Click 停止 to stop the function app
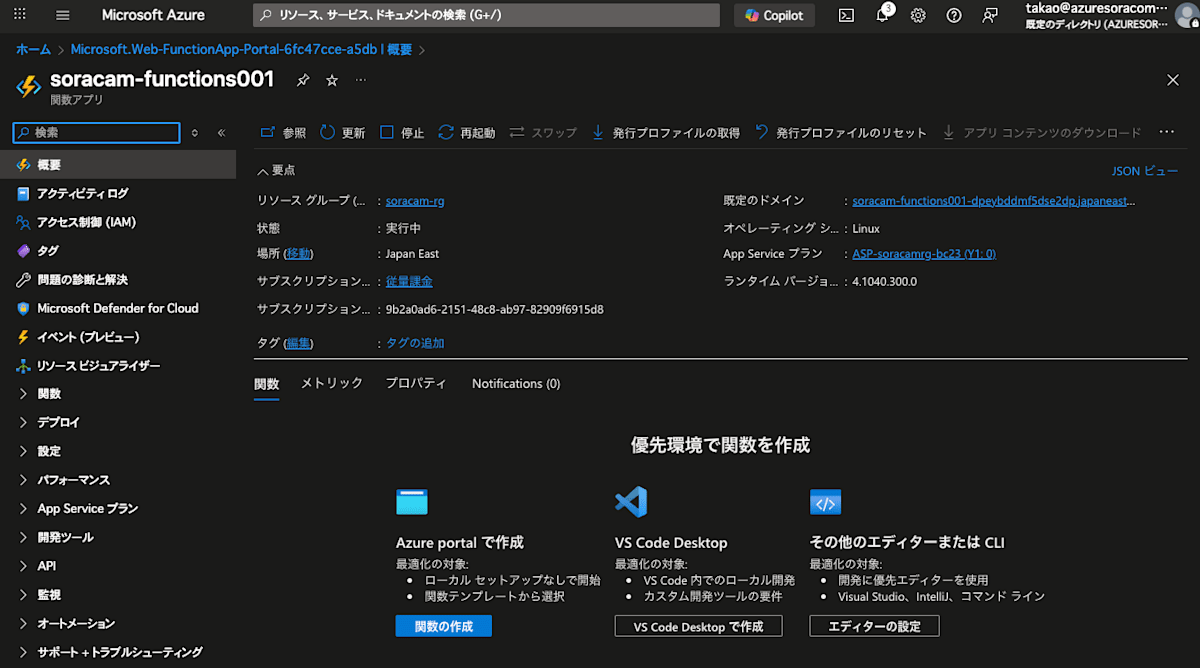The height and width of the screenshot is (668, 1200). tap(402, 132)
